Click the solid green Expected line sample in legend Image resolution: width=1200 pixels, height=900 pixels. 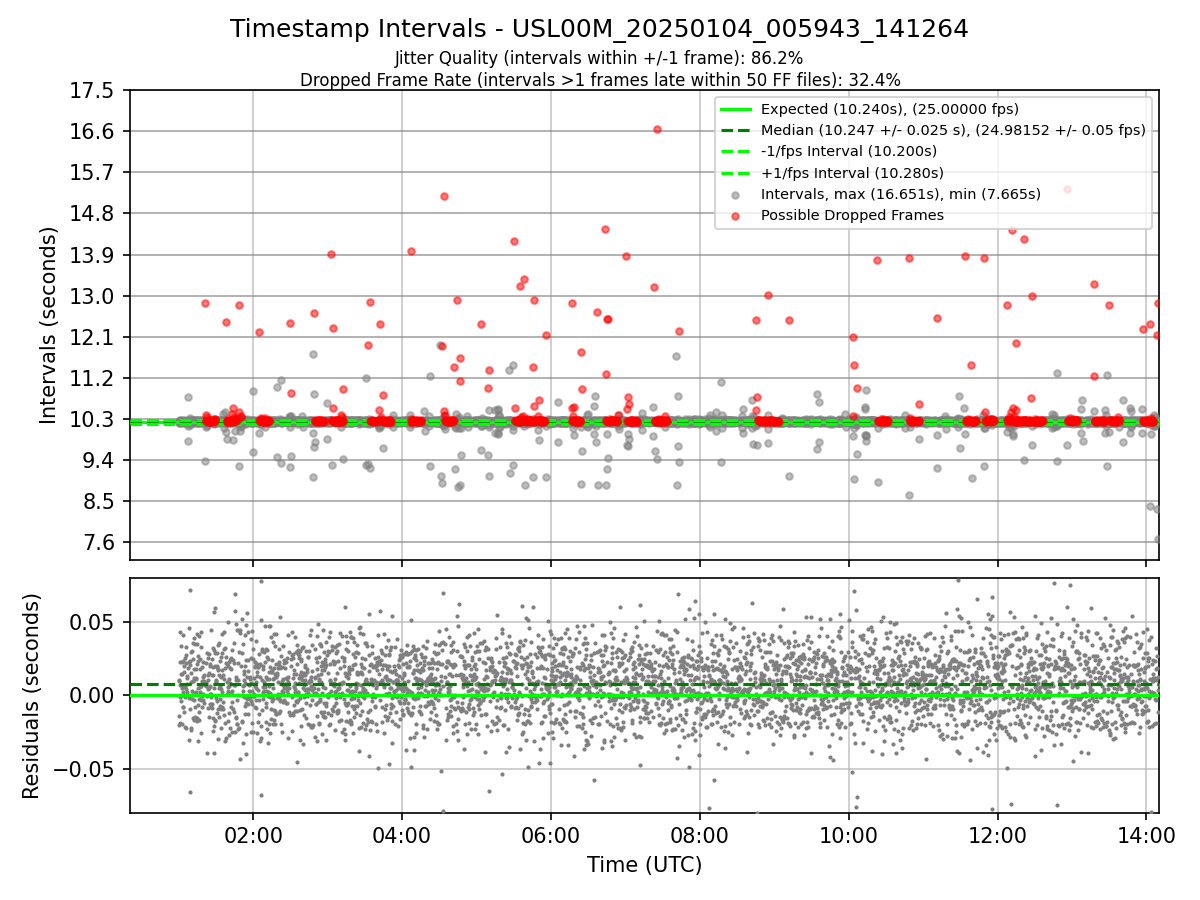pyautogui.click(x=735, y=109)
